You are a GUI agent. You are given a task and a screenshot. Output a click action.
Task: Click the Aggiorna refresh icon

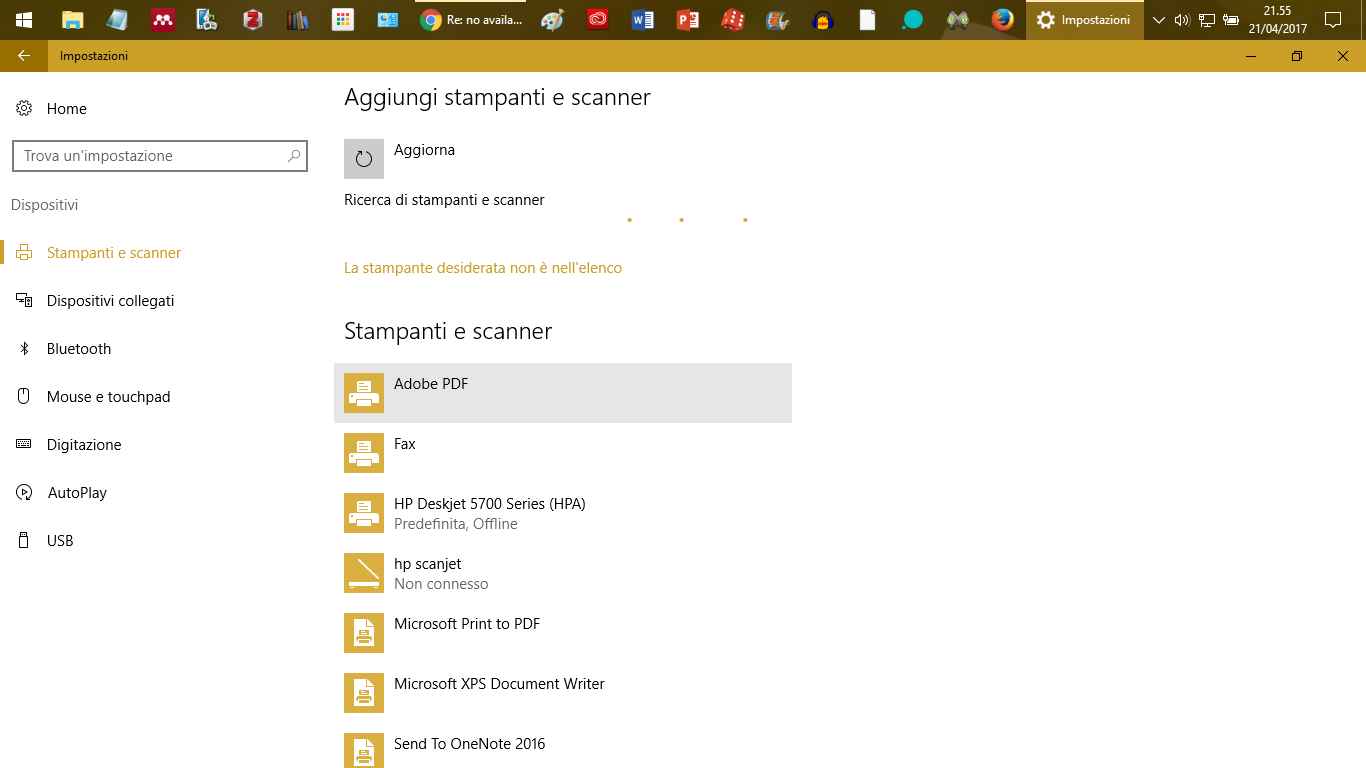coord(364,159)
